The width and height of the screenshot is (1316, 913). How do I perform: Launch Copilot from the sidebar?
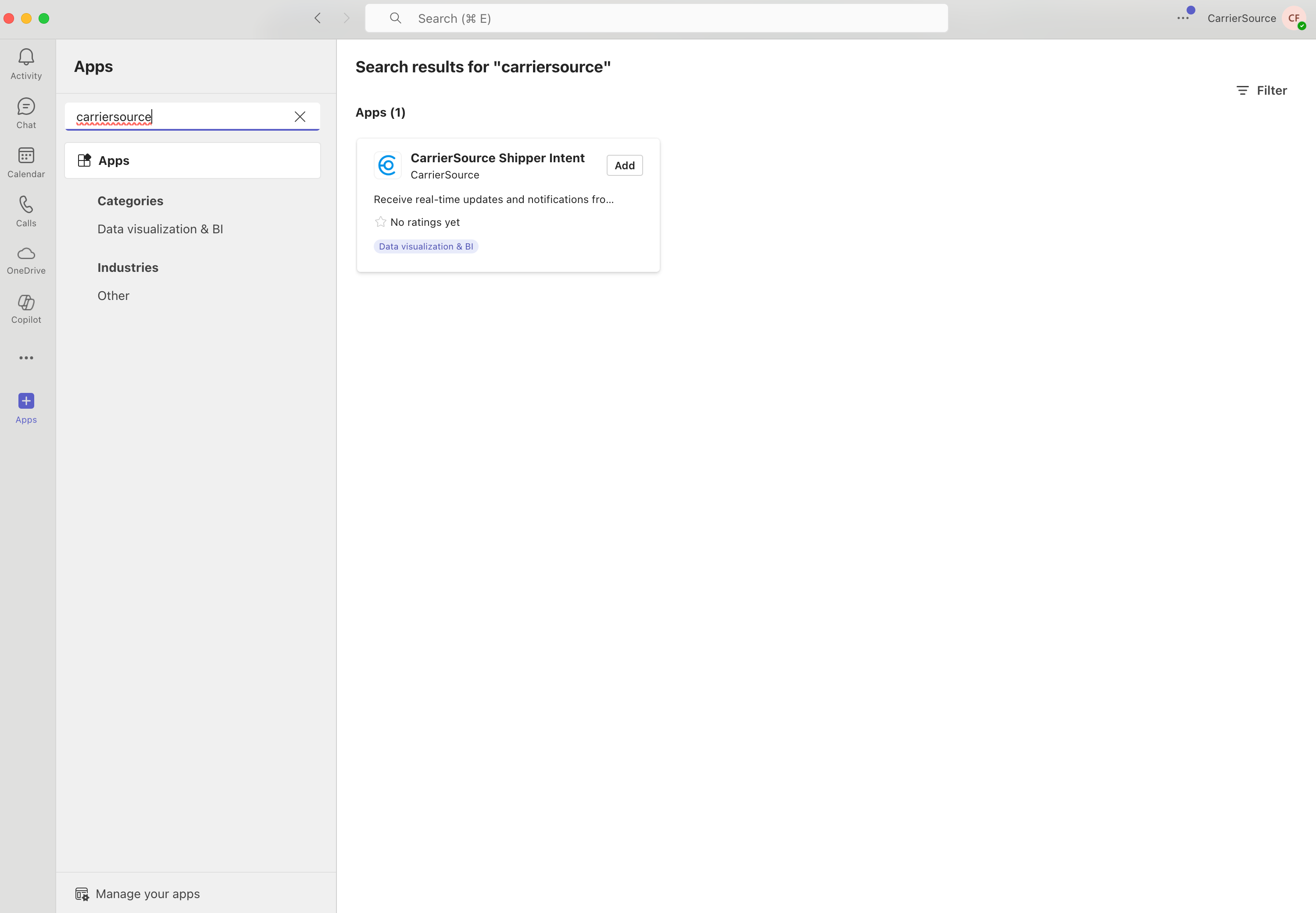(26, 310)
